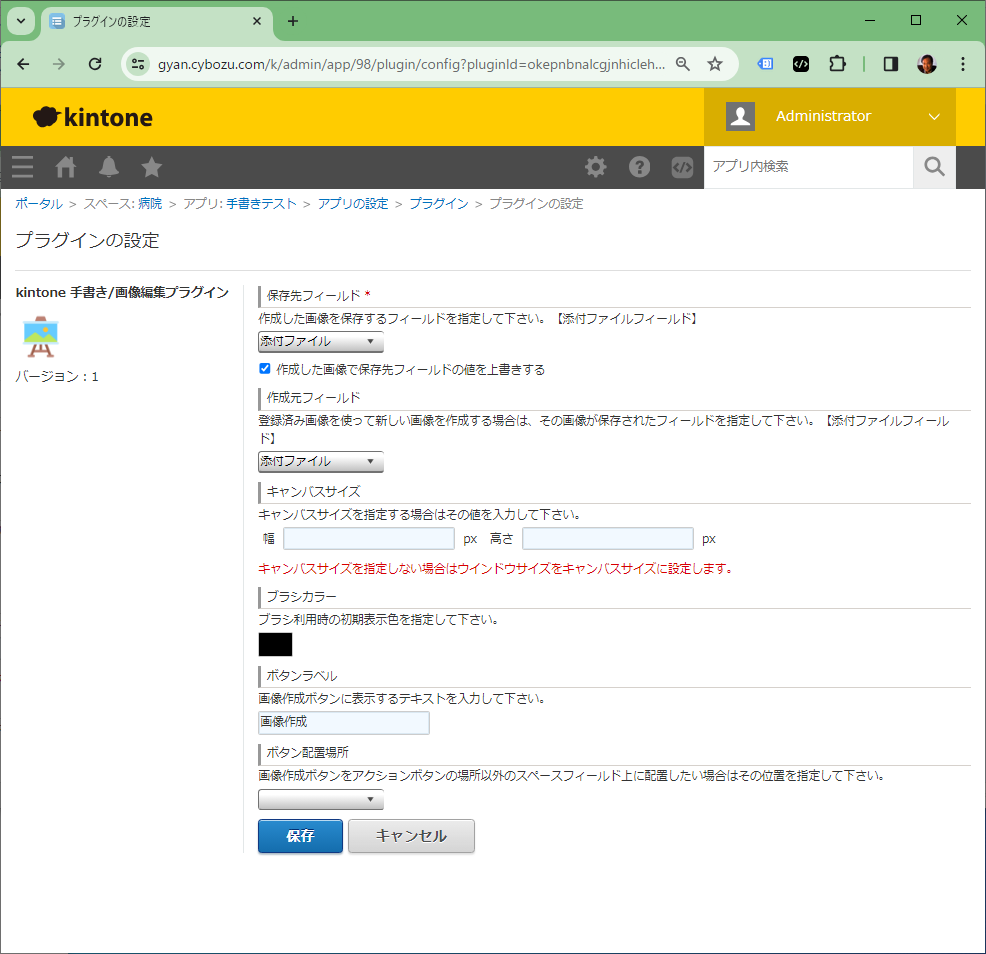This screenshot has height=954, width=986.
Task: Open the 保存先フィールド dropdown
Action: [x=321, y=341]
